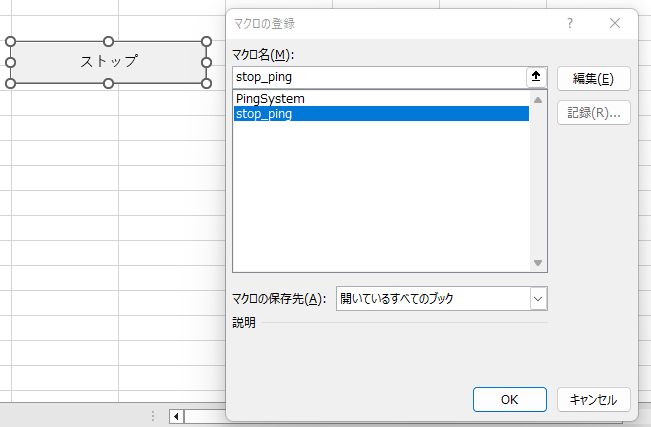Click the ストップ button shape on the sheet

108,62
